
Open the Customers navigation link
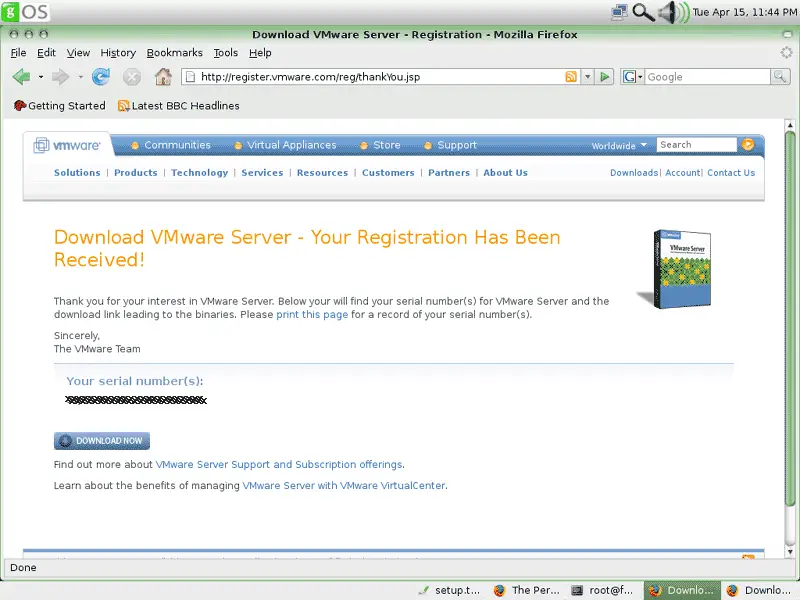pos(388,172)
